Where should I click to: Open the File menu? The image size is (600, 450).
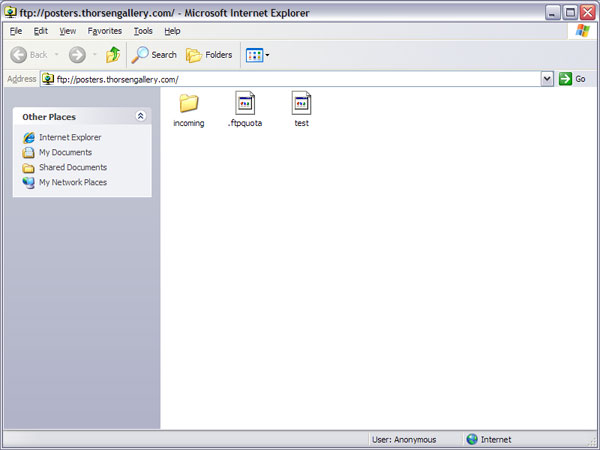click(16, 31)
